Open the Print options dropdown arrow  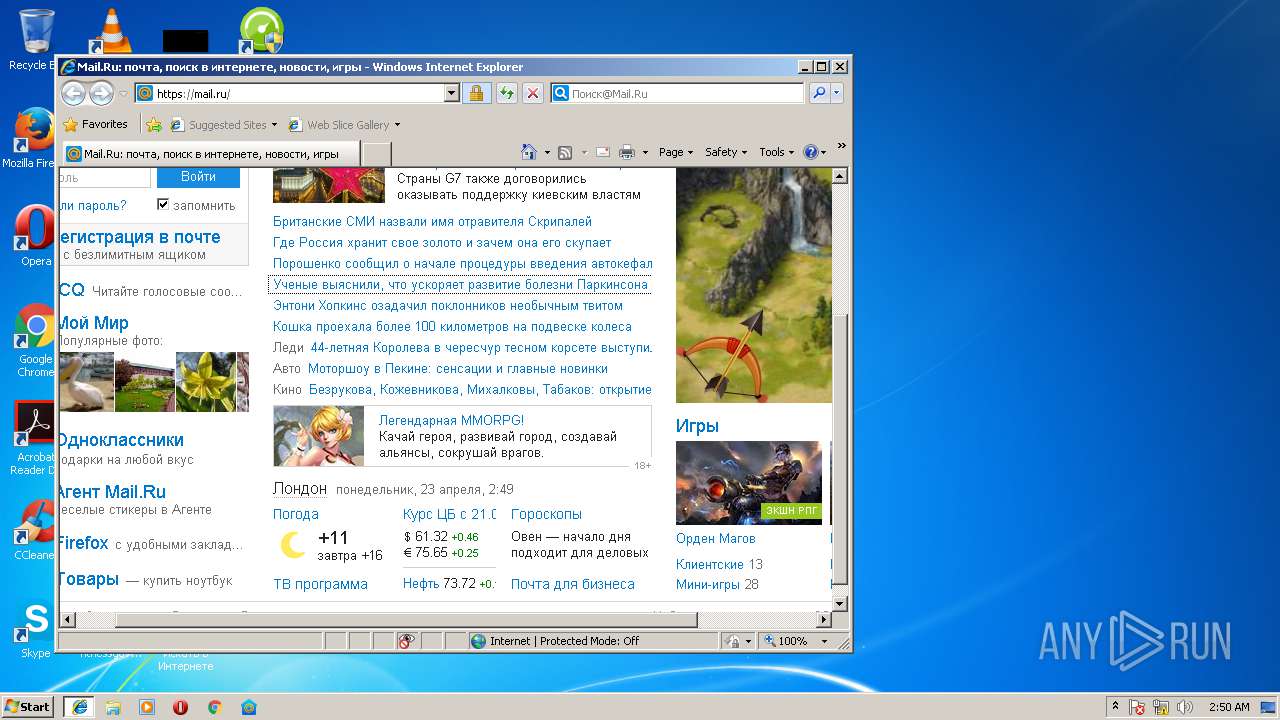pos(645,152)
